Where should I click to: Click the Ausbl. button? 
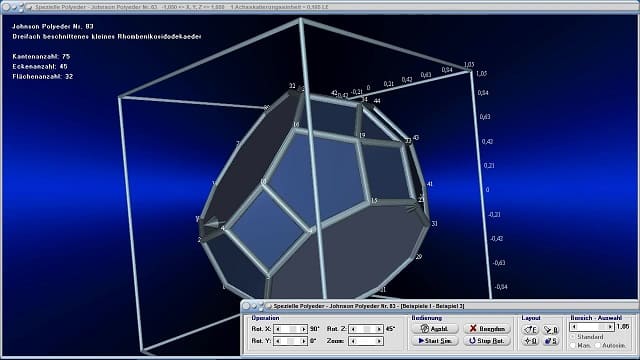click(435, 329)
